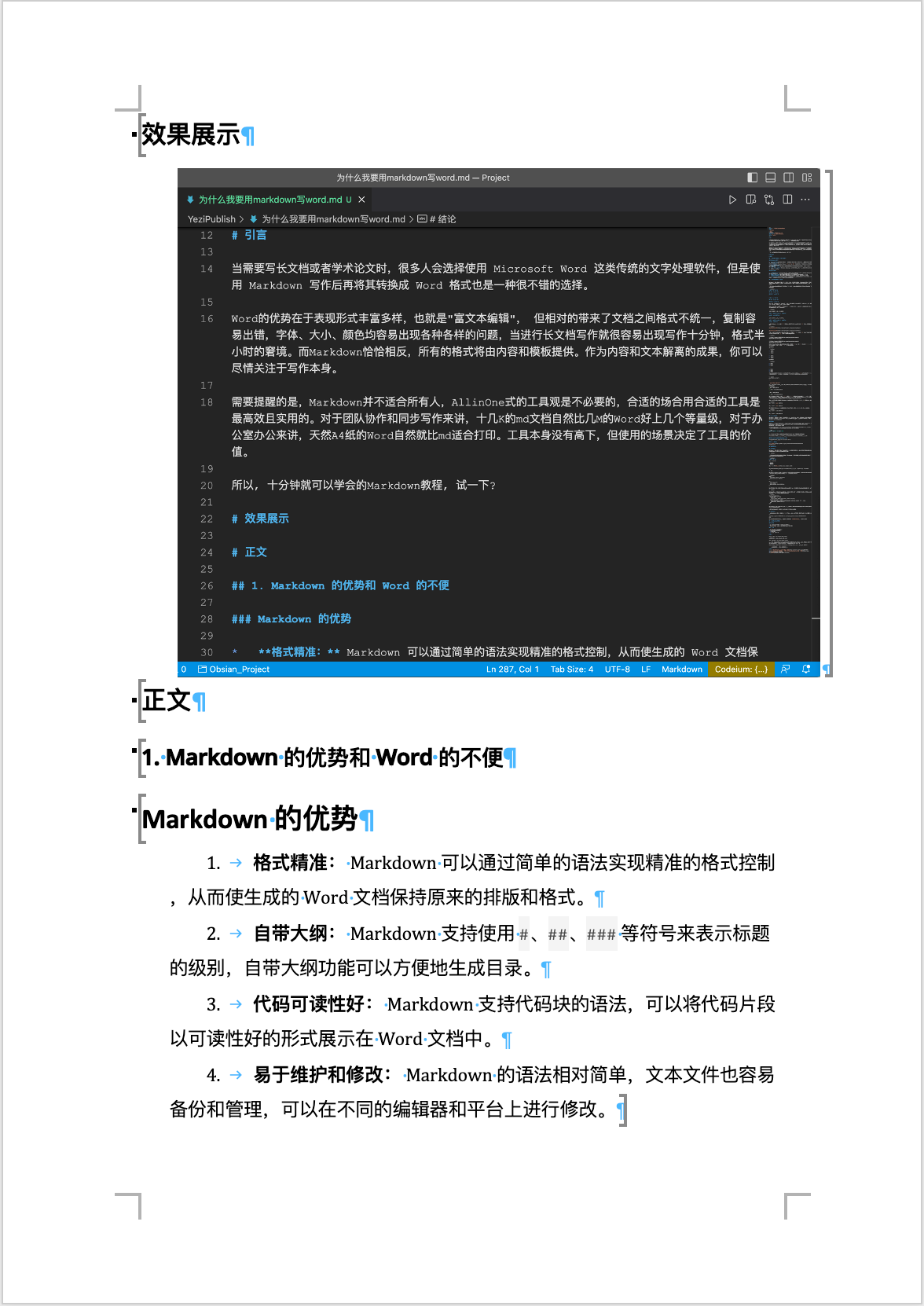Screen dimensions: 924x1306
Task: Click the markdown file name in breadcrumb path
Action: click(x=333, y=219)
